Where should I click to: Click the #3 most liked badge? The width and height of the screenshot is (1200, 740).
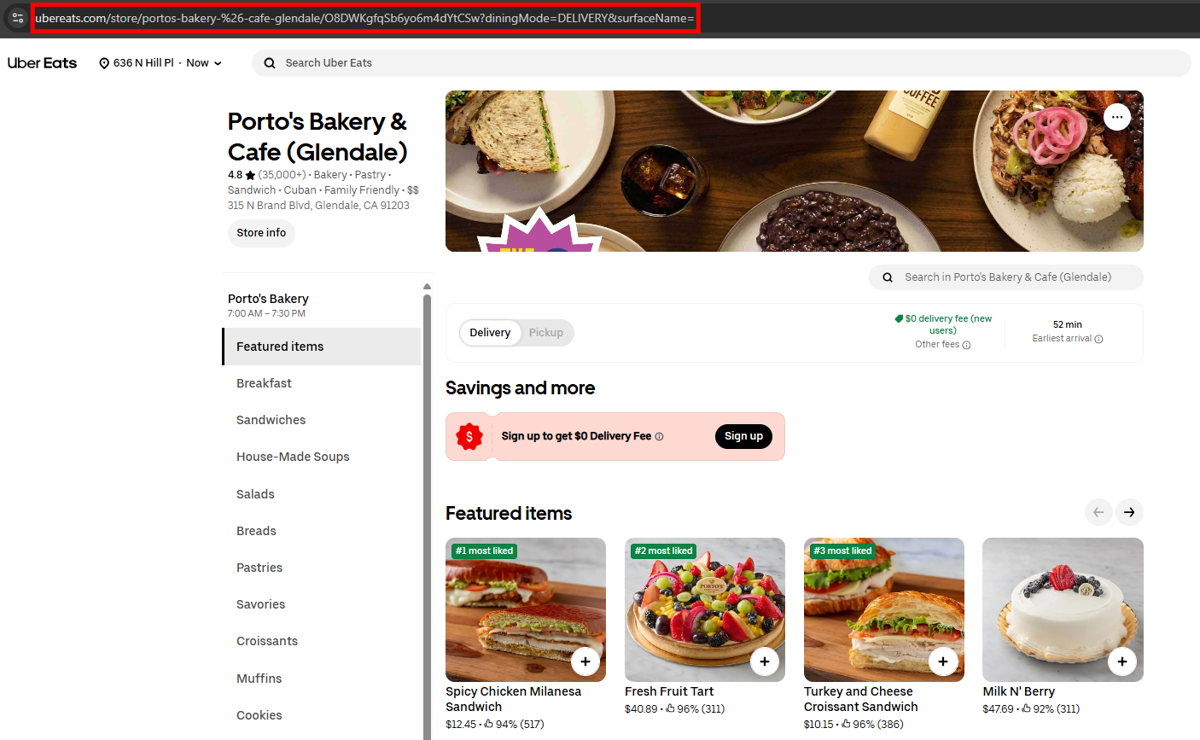pos(843,551)
